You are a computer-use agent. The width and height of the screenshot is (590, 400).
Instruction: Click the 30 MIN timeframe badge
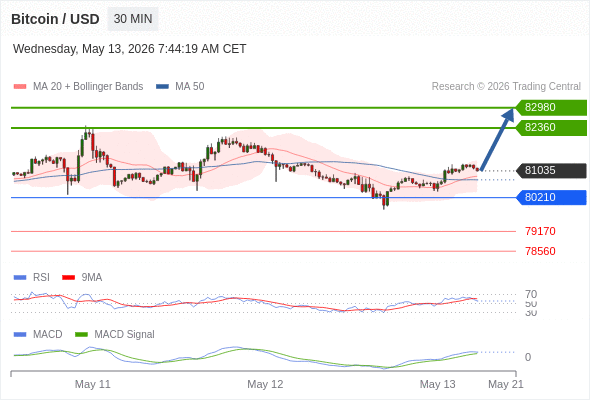click(x=133, y=19)
